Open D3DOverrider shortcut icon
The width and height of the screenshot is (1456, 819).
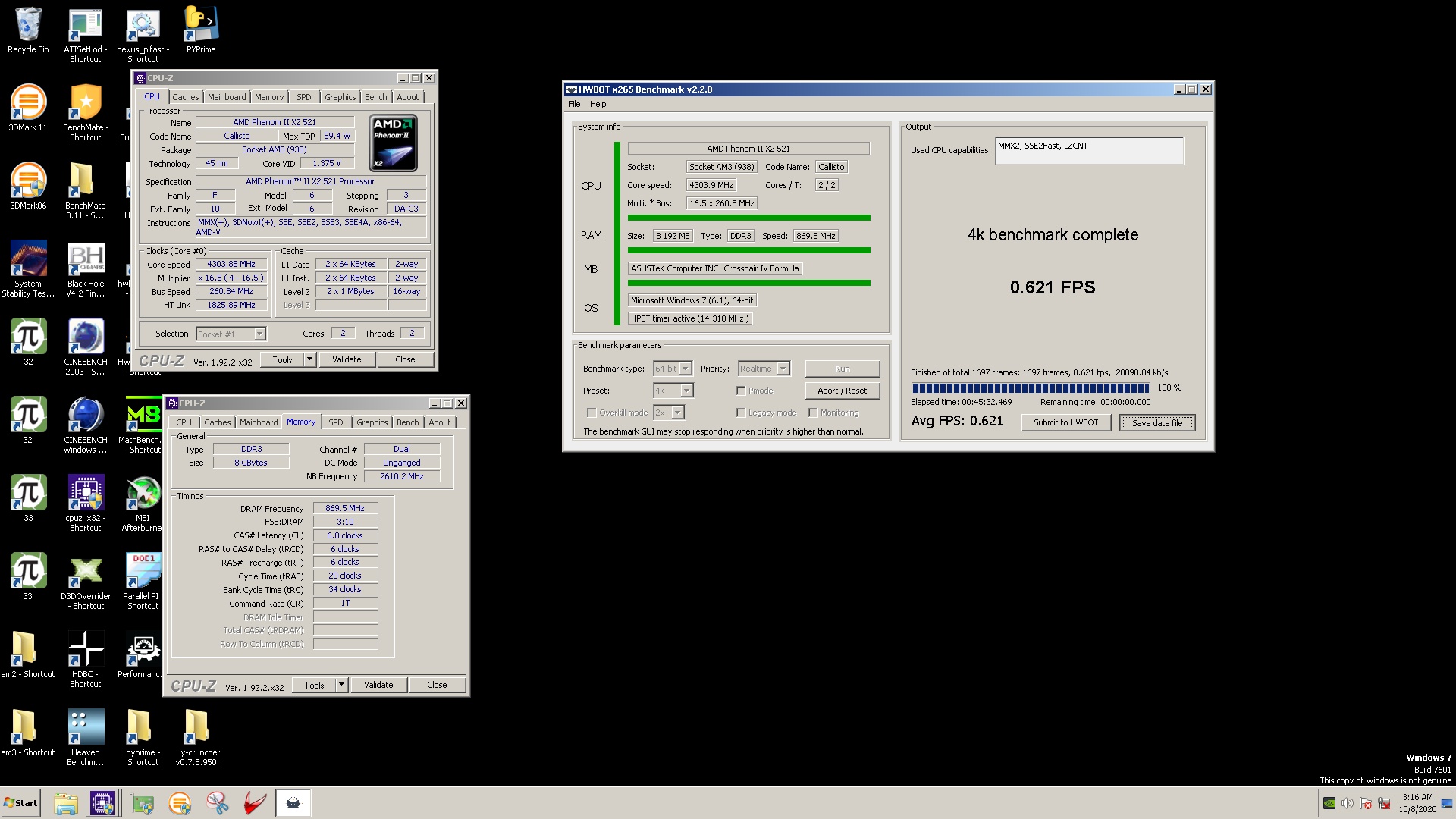[85, 581]
